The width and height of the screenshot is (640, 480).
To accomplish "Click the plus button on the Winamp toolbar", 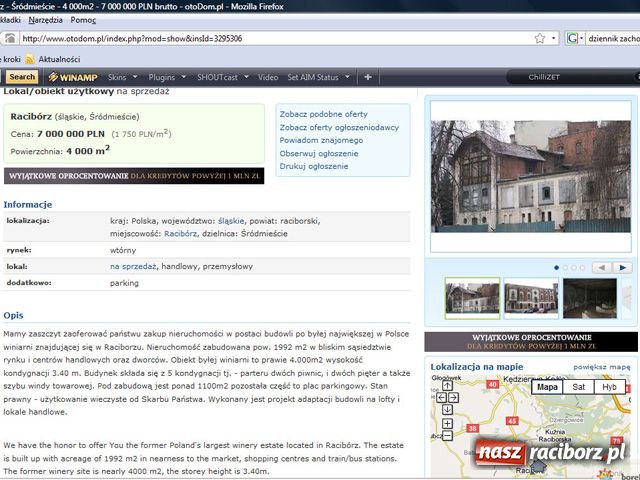I will tap(368, 77).
